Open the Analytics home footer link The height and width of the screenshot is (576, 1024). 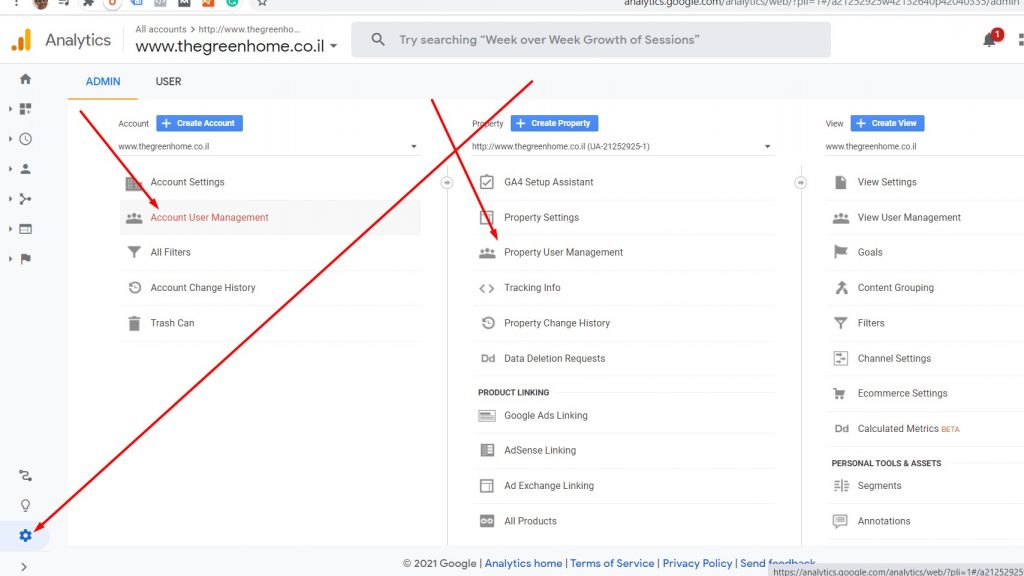(x=523, y=563)
